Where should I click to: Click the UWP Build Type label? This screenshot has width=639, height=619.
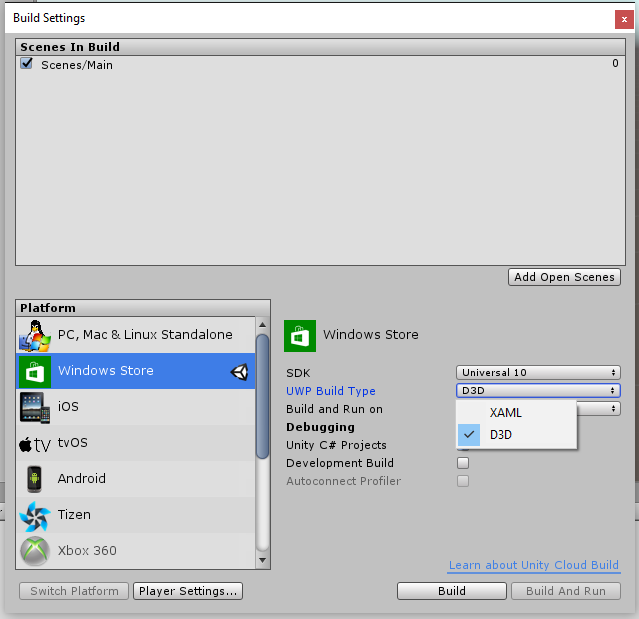[x=331, y=391]
